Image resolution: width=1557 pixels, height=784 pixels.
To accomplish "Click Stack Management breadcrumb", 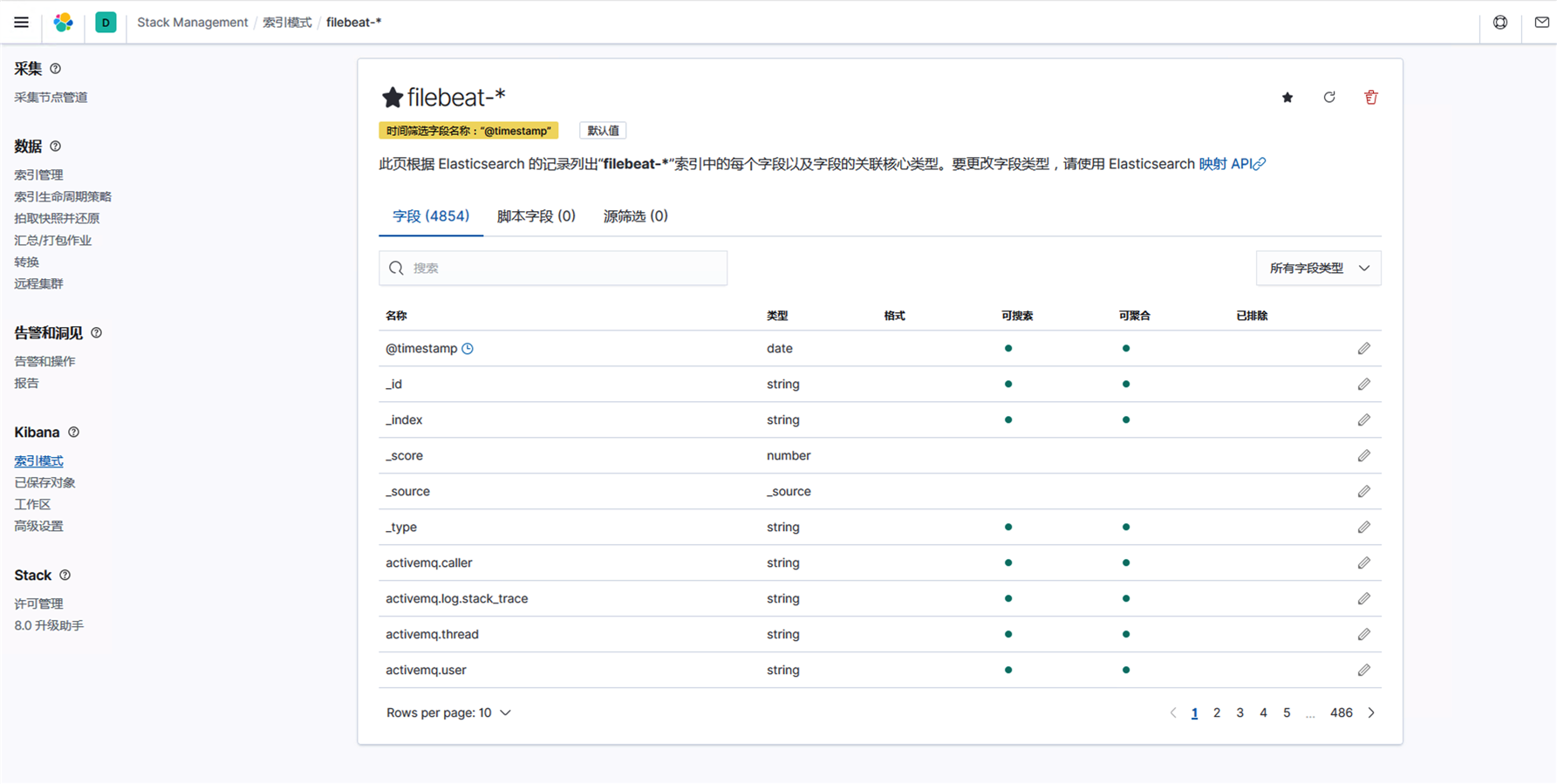I will click(x=193, y=23).
